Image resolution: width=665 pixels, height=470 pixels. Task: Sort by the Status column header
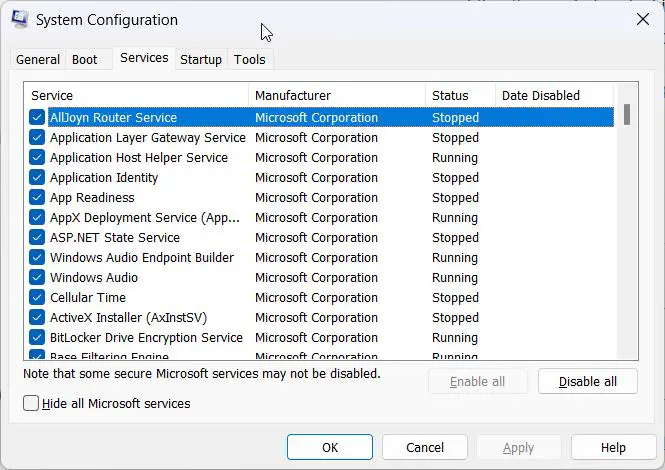(461, 95)
